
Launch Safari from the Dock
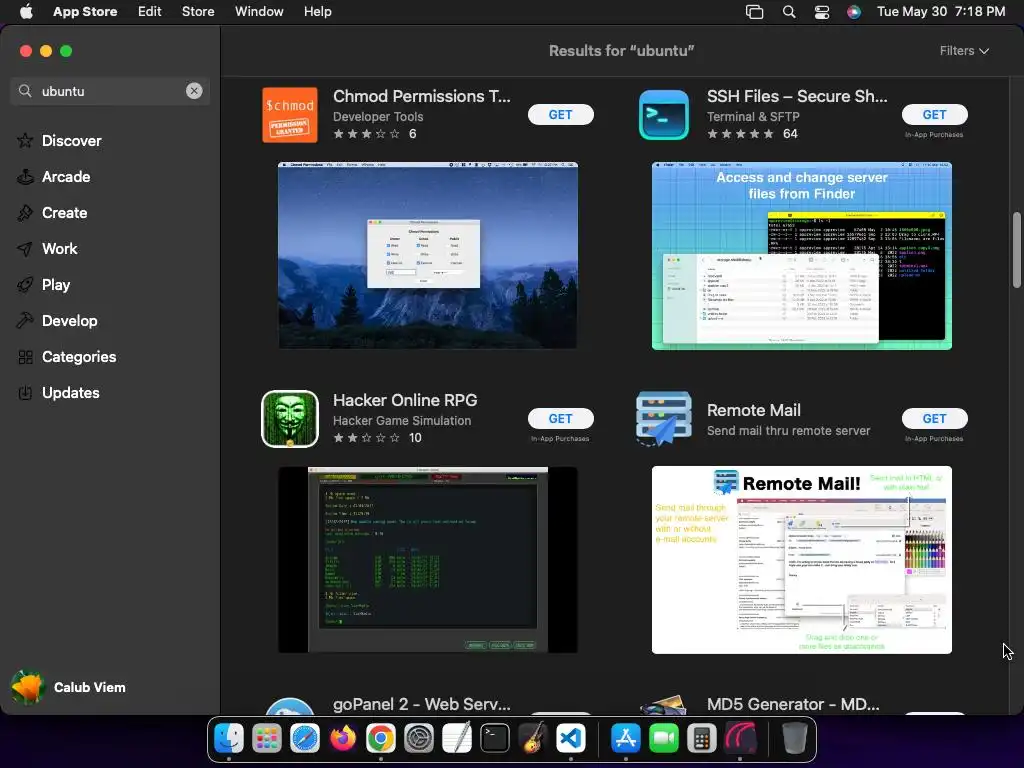[x=305, y=739]
